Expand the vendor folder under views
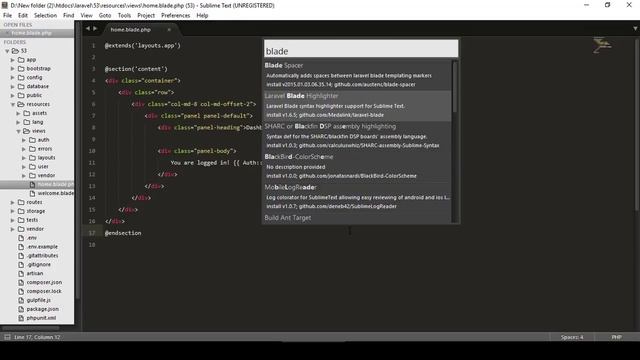Viewport: 640px width, 360px height. coord(24,176)
